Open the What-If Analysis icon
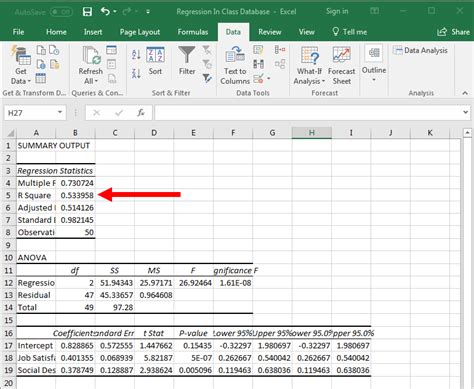The width and height of the screenshot is (474, 389). 310,55
